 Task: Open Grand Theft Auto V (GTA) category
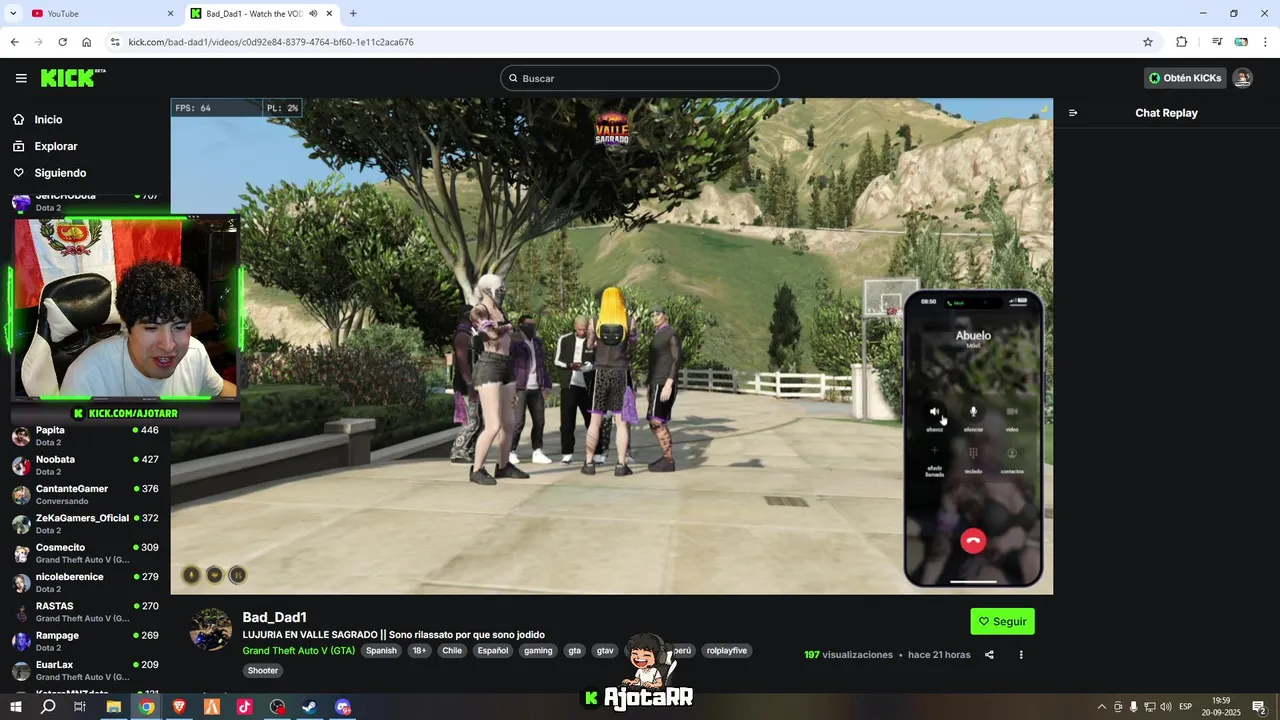[298, 650]
